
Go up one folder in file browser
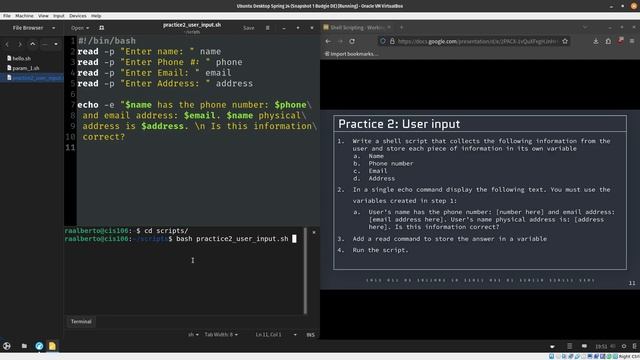pos(33,44)
